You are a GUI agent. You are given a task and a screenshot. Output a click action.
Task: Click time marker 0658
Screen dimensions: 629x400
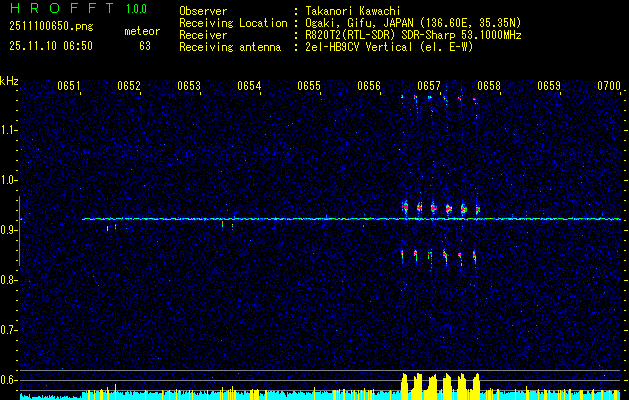[489, 85]
